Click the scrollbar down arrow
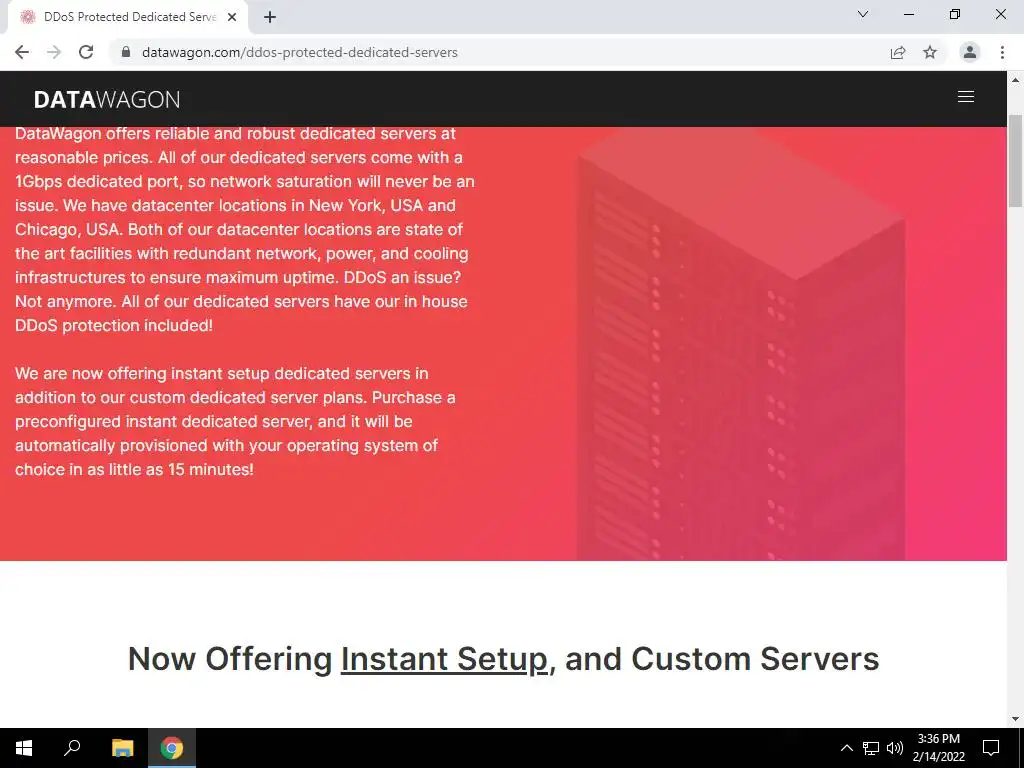The width and height of the screenshot is (1024, 768). [1016, 719]
